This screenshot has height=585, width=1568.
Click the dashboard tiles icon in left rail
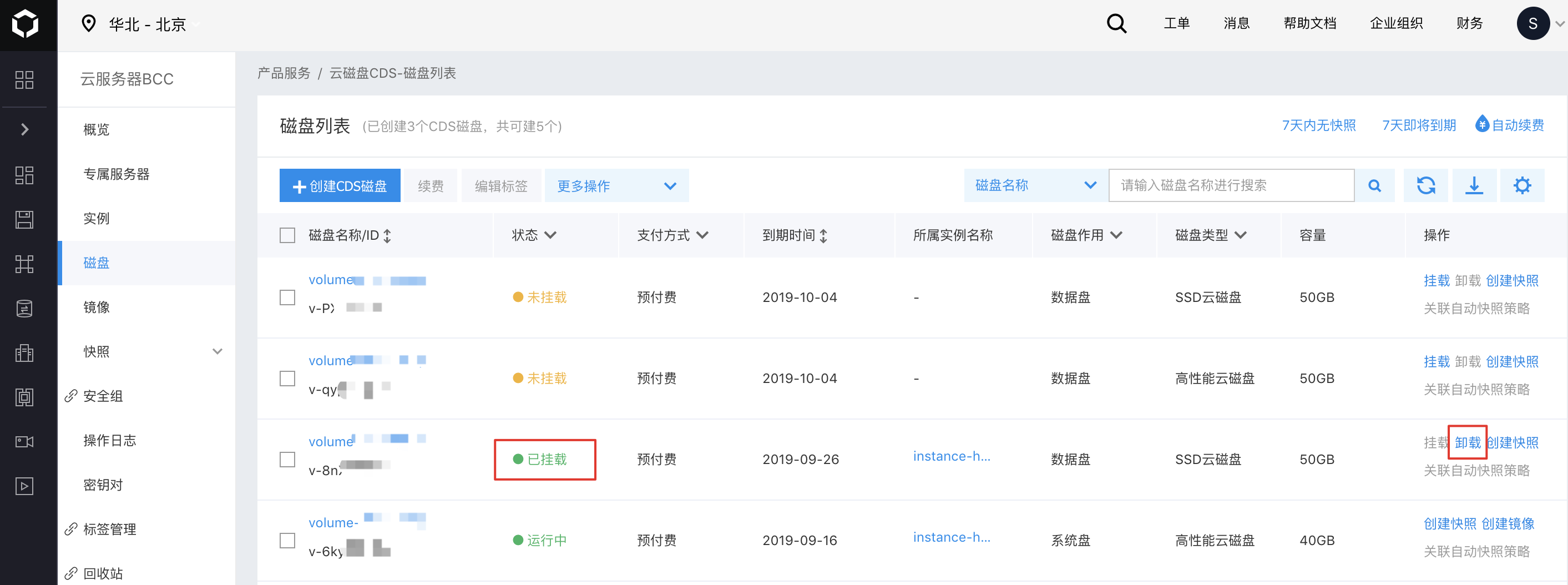(x=24, y=175)
